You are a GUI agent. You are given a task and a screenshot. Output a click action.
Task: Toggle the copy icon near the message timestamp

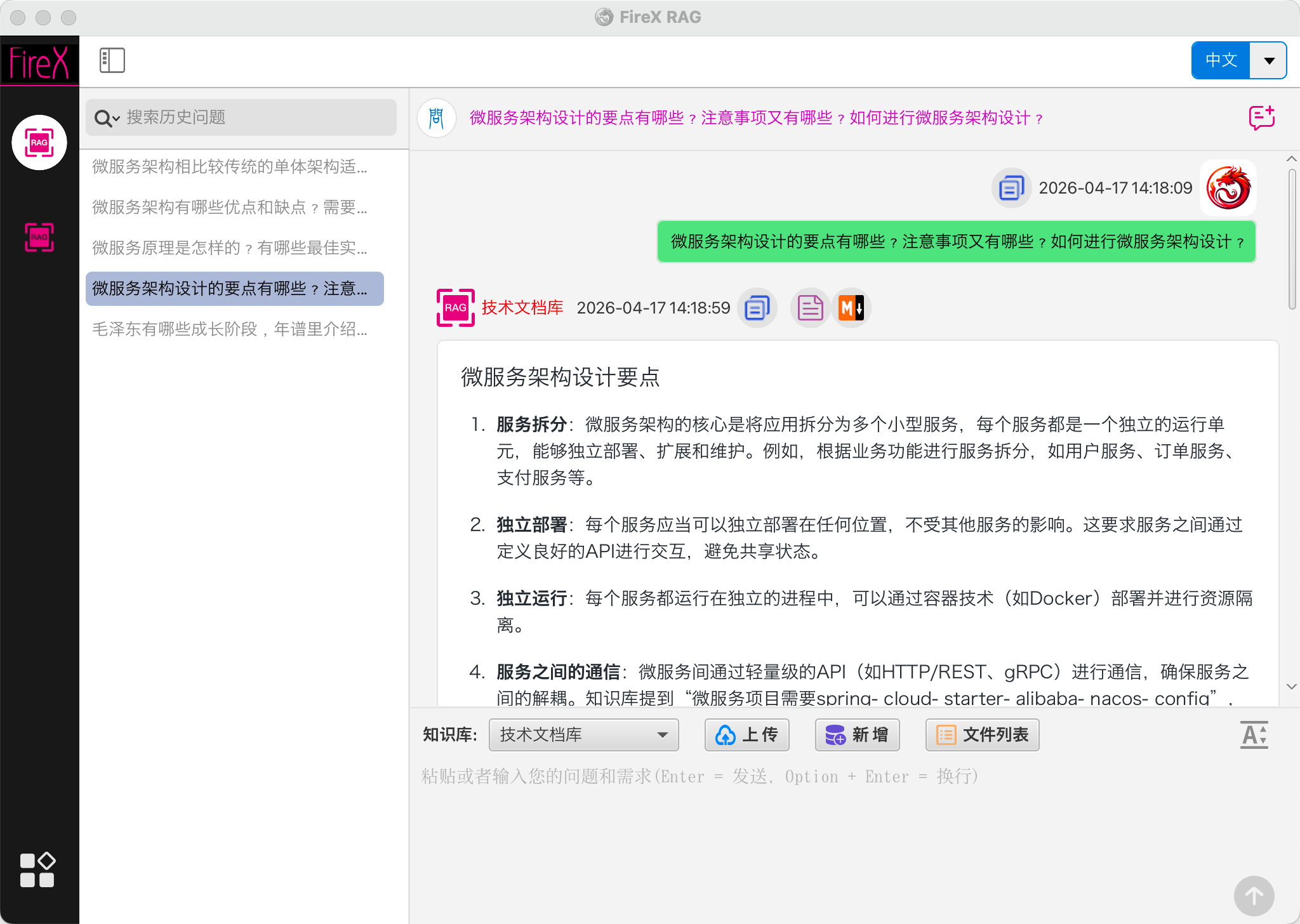1011,188
